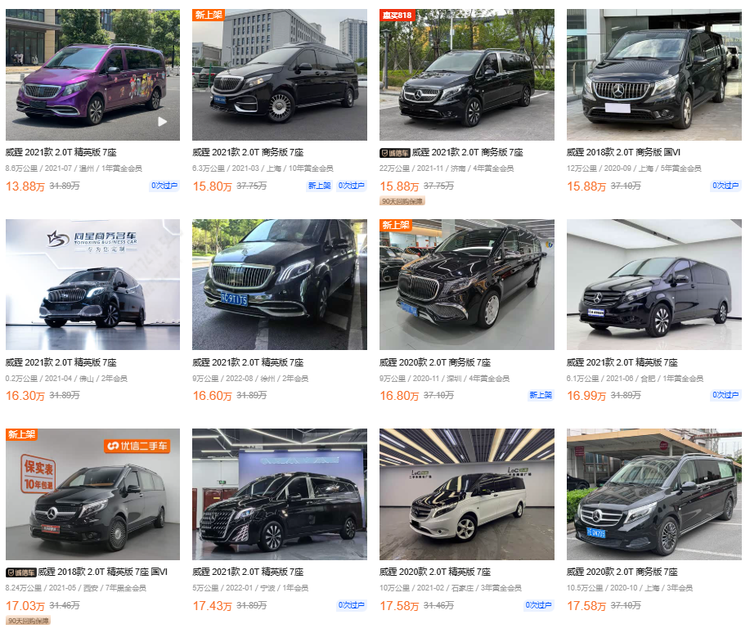This screenshot has width=750, height=633.
Task: Play the video on the purple van thumbnail
Action: point(163,122)
